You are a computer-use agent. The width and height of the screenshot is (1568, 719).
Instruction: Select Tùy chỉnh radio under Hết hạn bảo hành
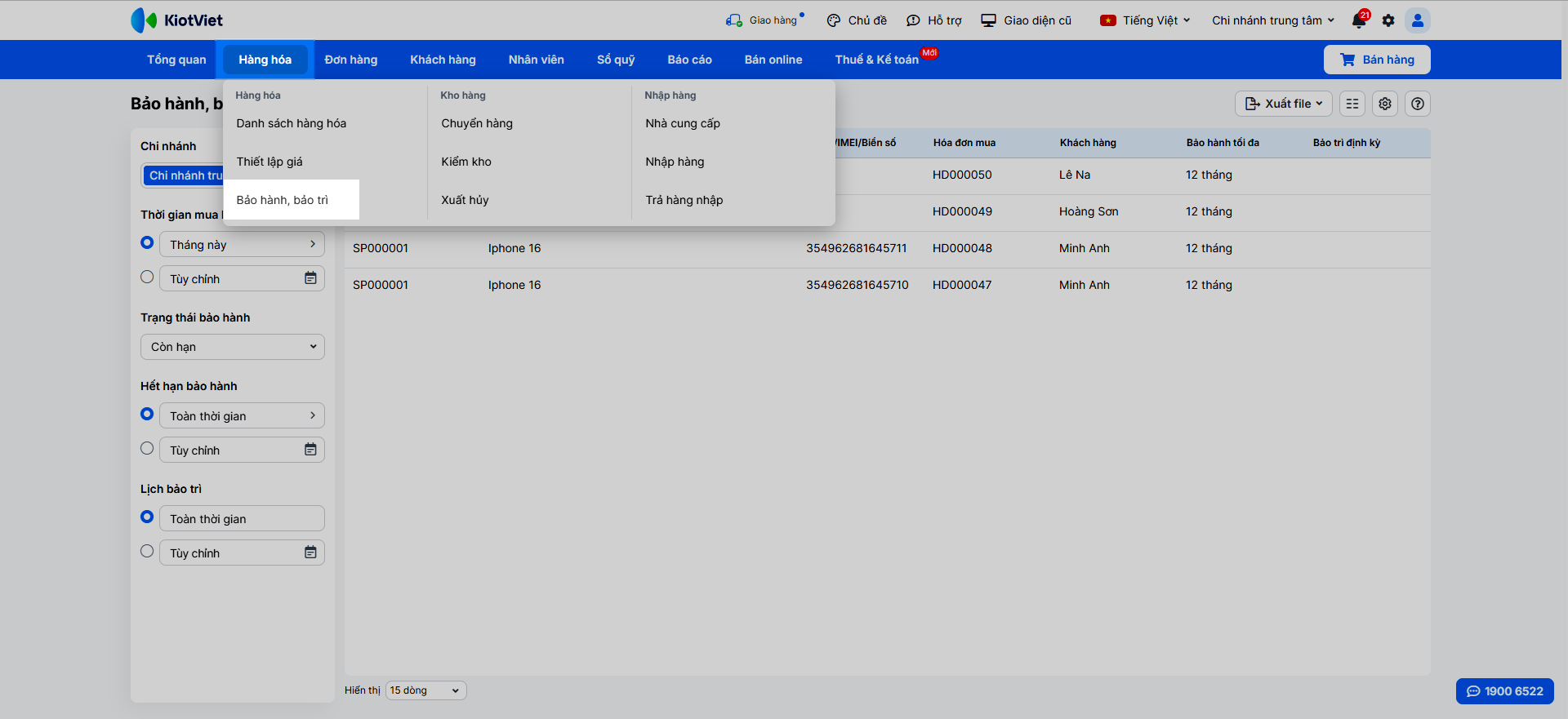147,448
